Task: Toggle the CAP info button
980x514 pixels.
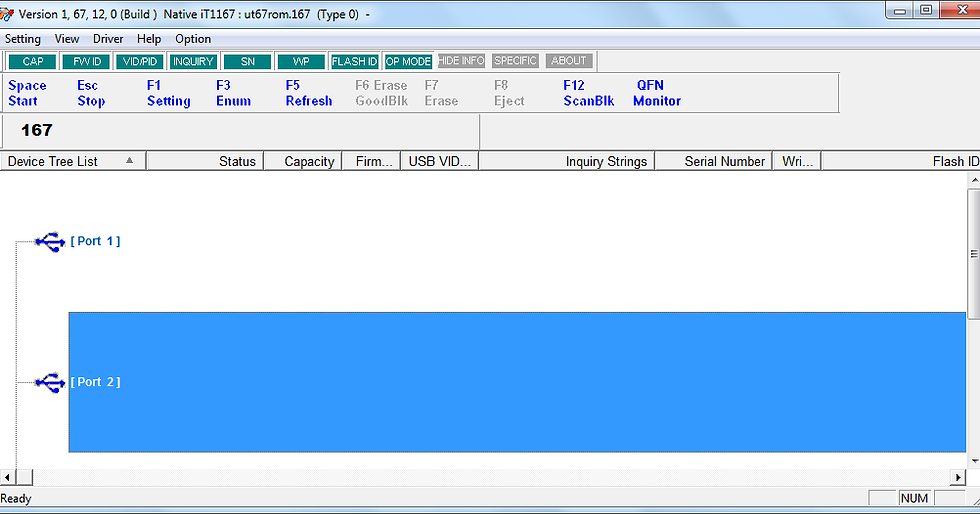Action: pos(32,61)
